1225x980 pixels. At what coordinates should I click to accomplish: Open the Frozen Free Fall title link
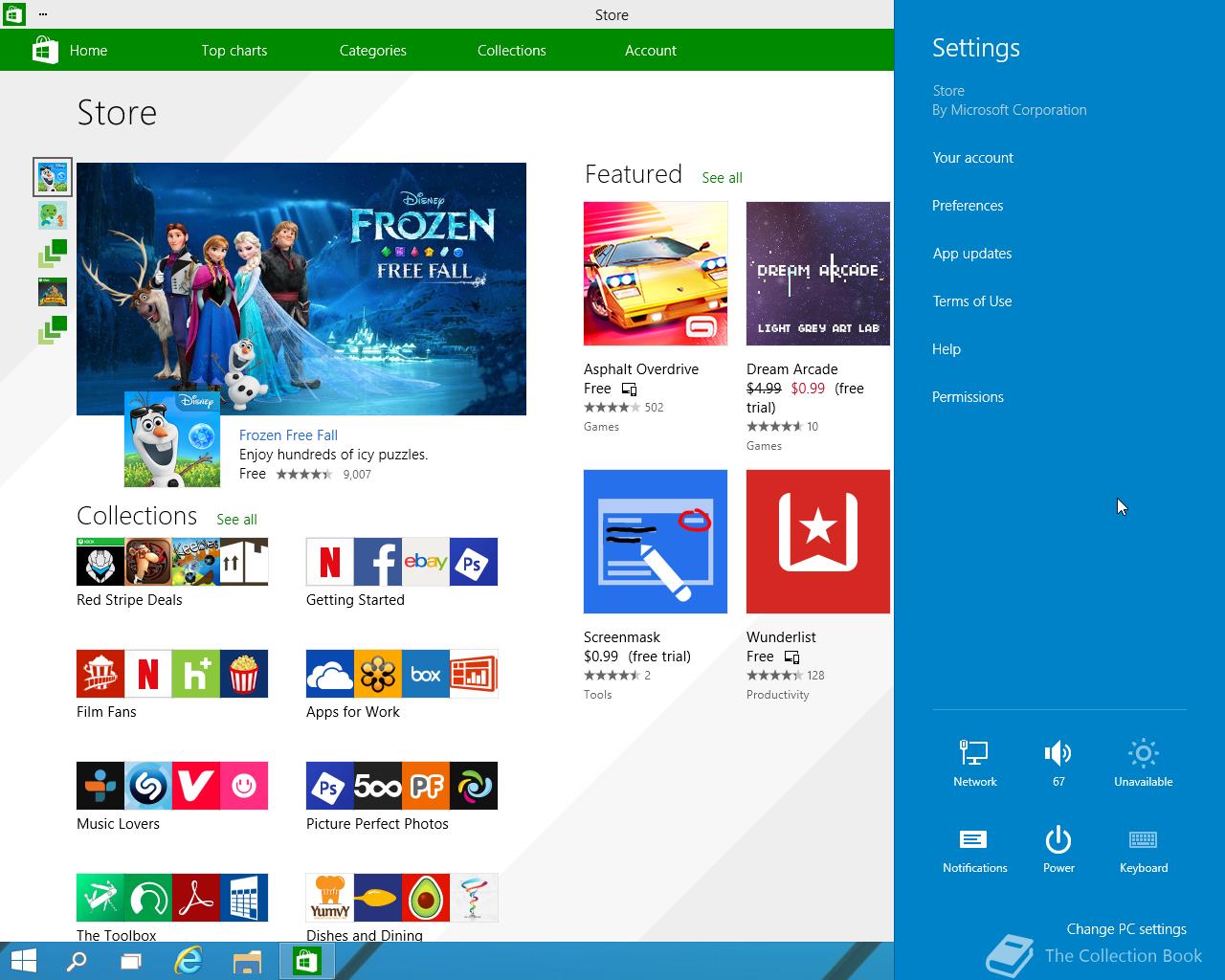point(288,435)
